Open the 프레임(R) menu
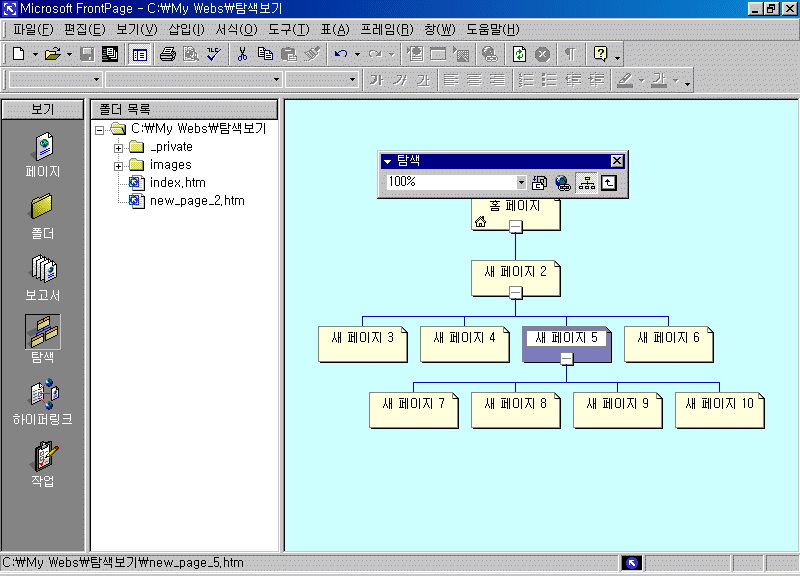This screenshot has width=800, height=576. click(387, 30)
